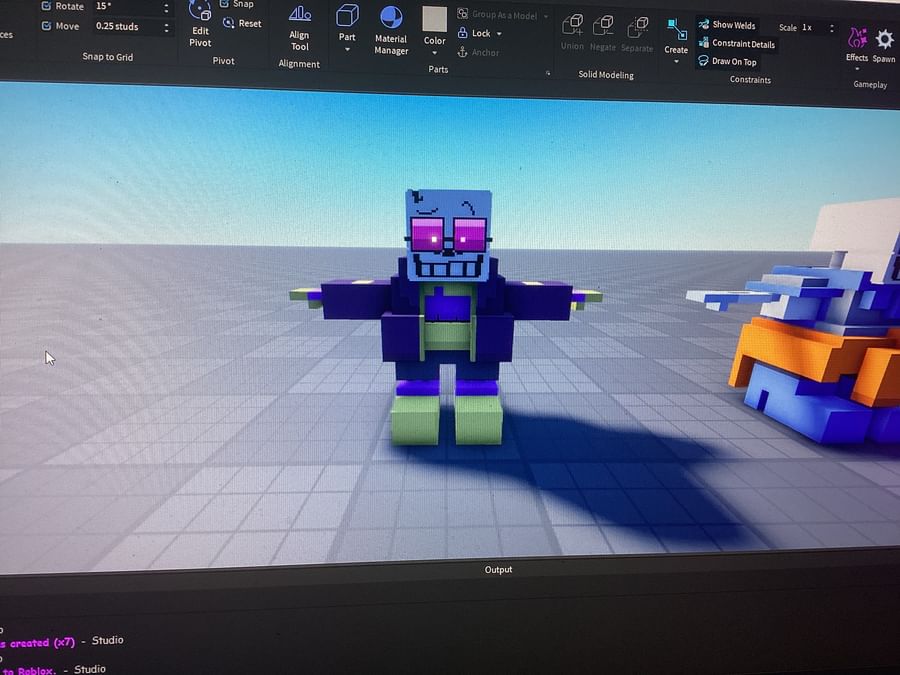
Task: Click the Lock tool padlock icon
Action: (462, 33)
